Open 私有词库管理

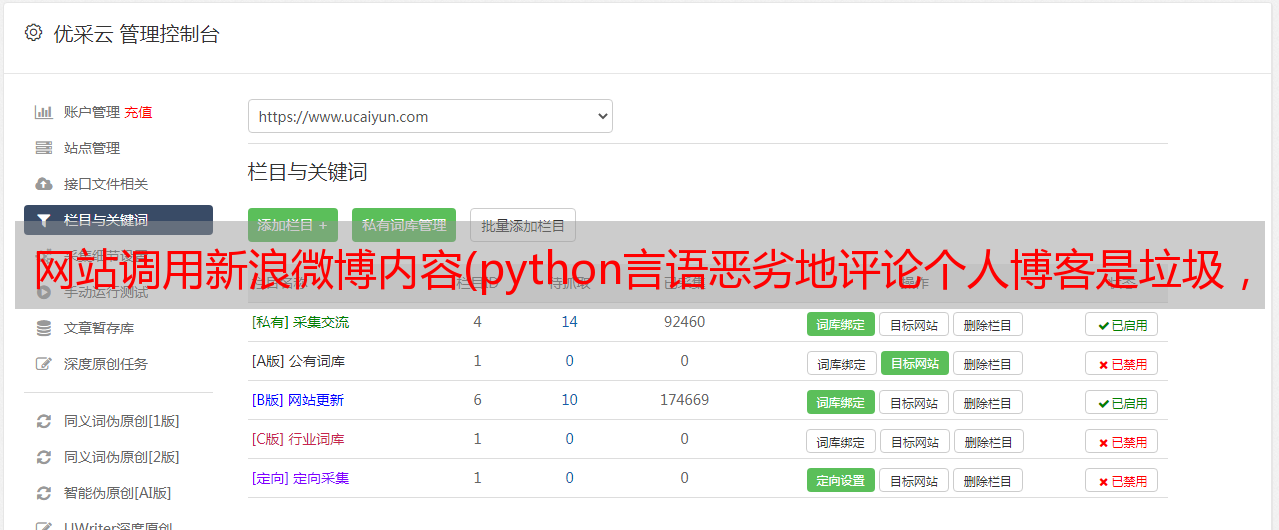pyautogui.click(x=404, y=225)
